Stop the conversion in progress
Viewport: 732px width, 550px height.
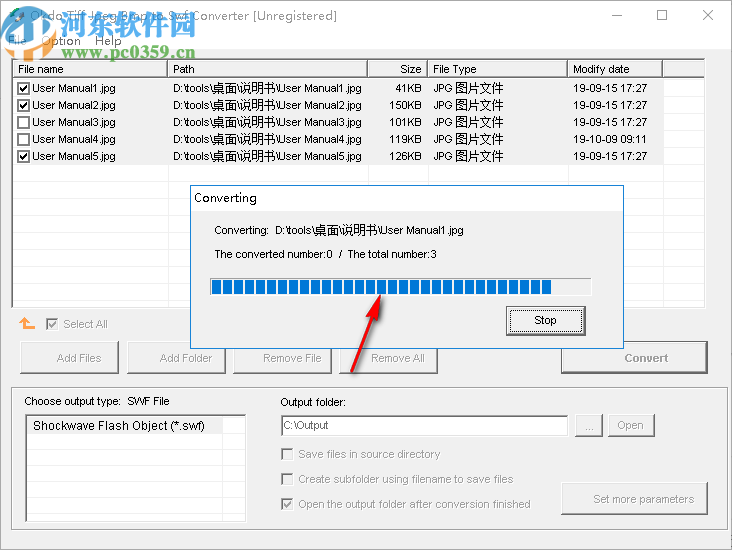[x=545, y=320]
